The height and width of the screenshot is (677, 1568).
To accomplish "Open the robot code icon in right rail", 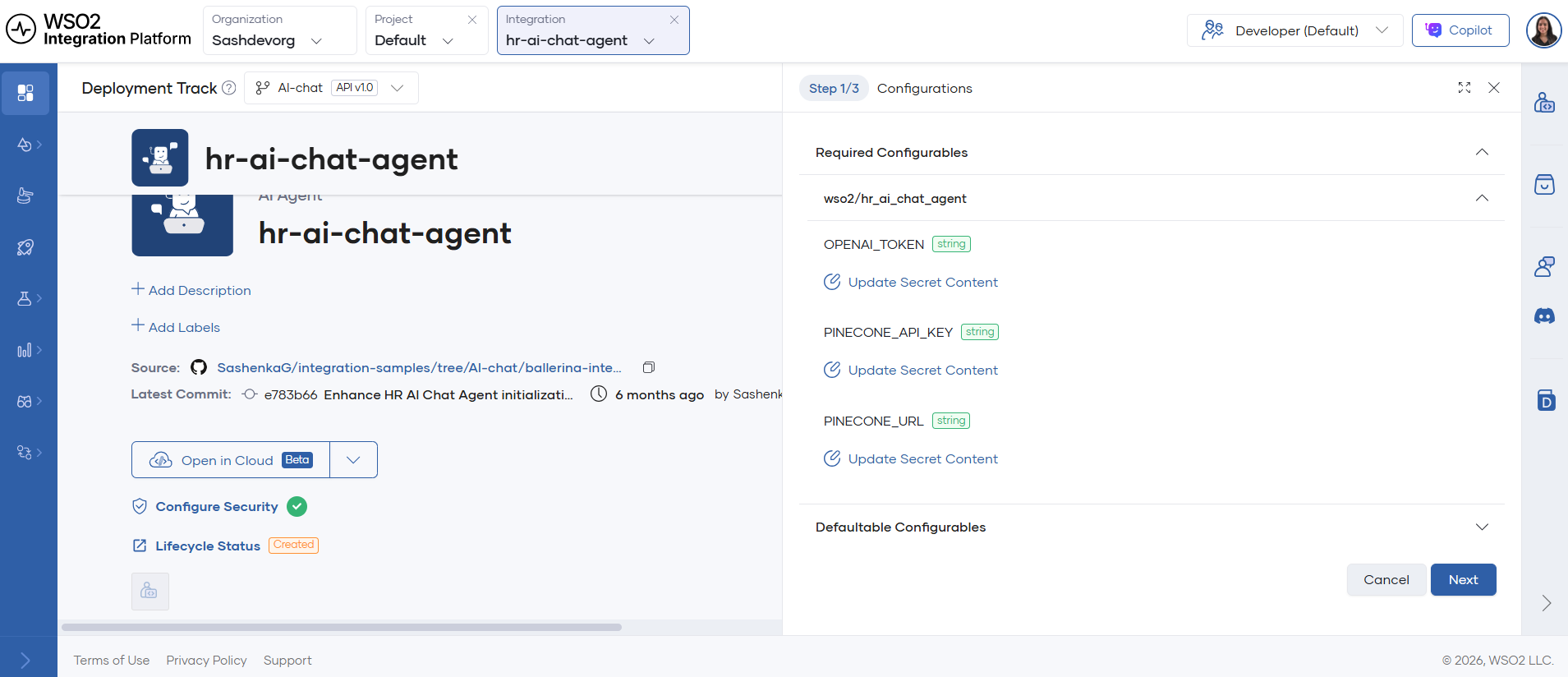I will pyautogui.click(x=1545, y=103).
